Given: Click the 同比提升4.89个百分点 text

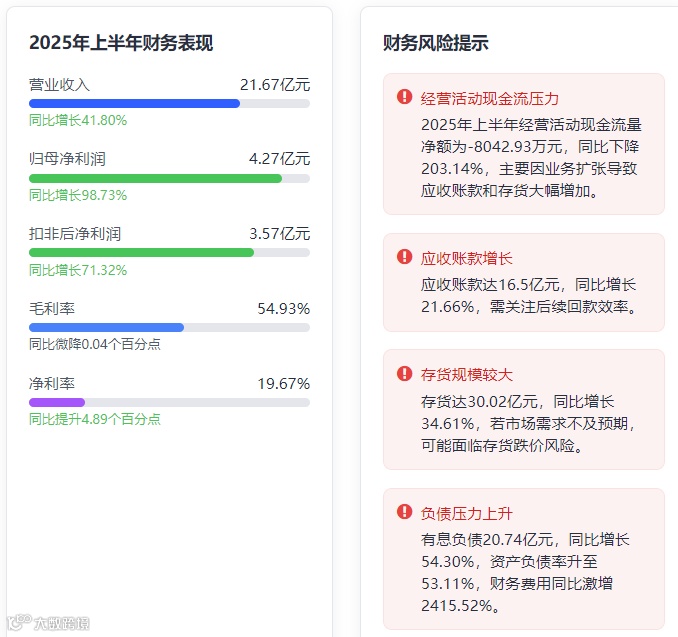Looking at the screenshot, I should click(x=95, y=419).
